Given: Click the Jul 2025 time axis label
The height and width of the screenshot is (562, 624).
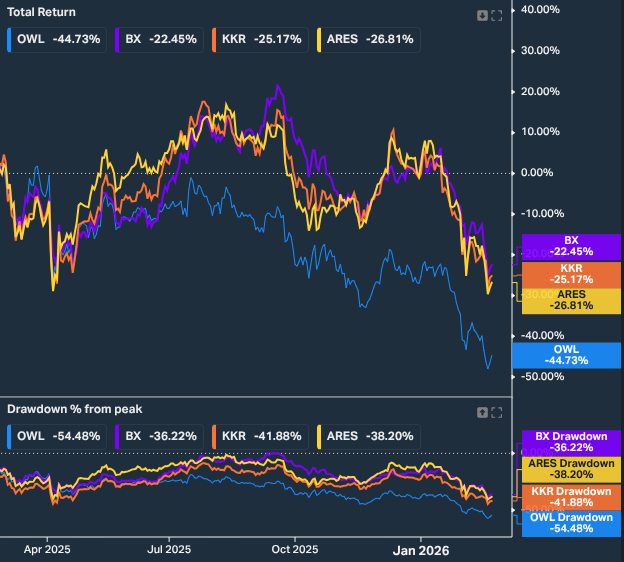Looking at the screenshot, I should pos(168,550).
